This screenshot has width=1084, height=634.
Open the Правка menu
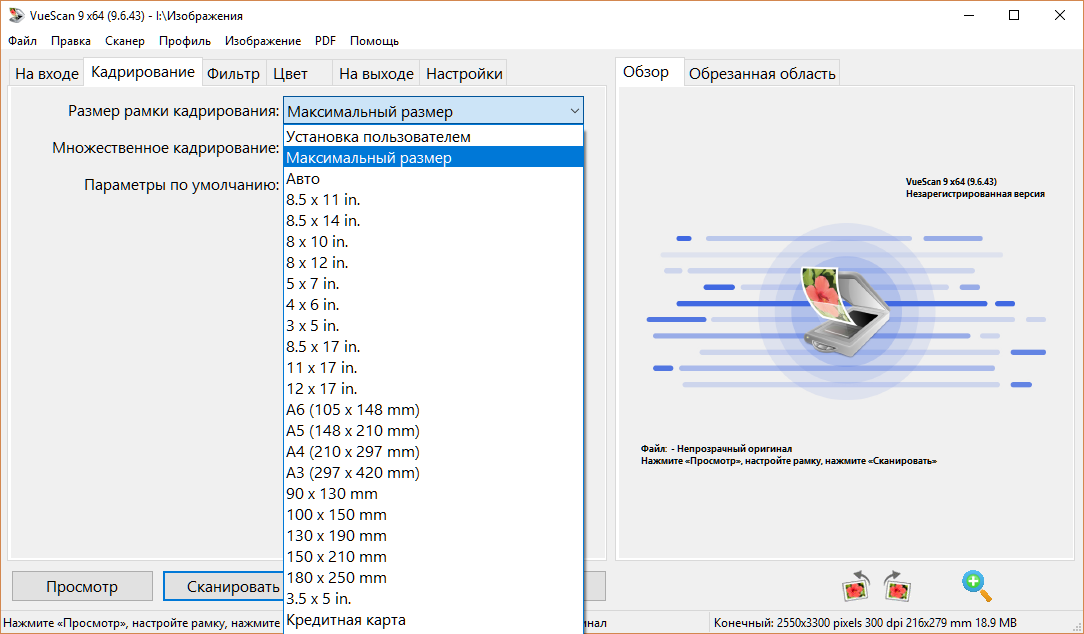[x=71, y=41]
